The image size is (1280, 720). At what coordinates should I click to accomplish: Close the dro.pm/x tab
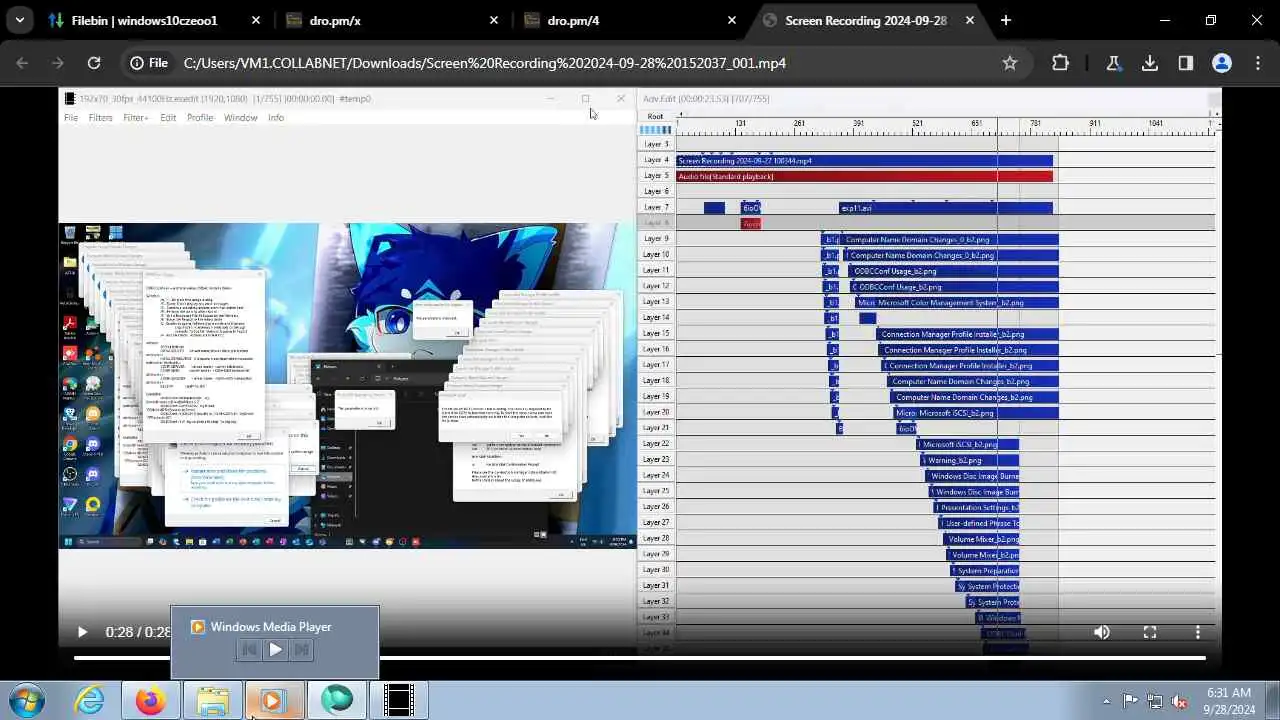tap(494, 20)
